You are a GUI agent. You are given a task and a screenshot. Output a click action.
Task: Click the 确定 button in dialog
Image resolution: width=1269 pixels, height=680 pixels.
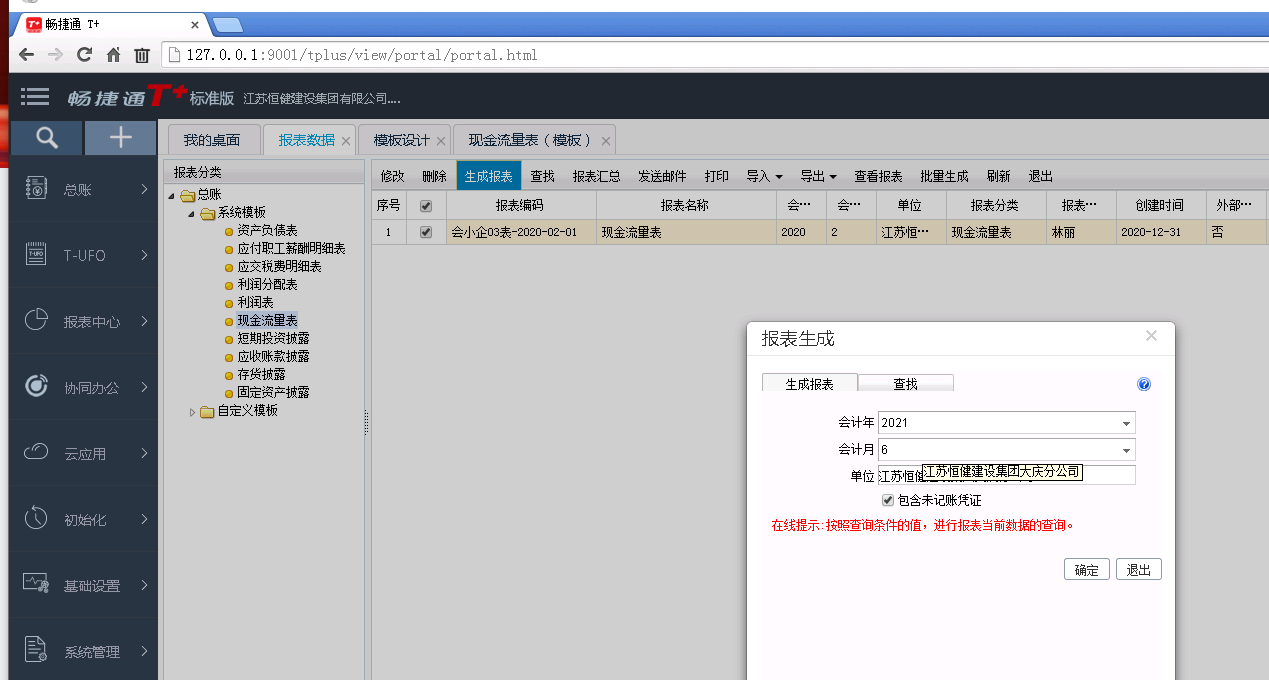tap(1086, 570)
